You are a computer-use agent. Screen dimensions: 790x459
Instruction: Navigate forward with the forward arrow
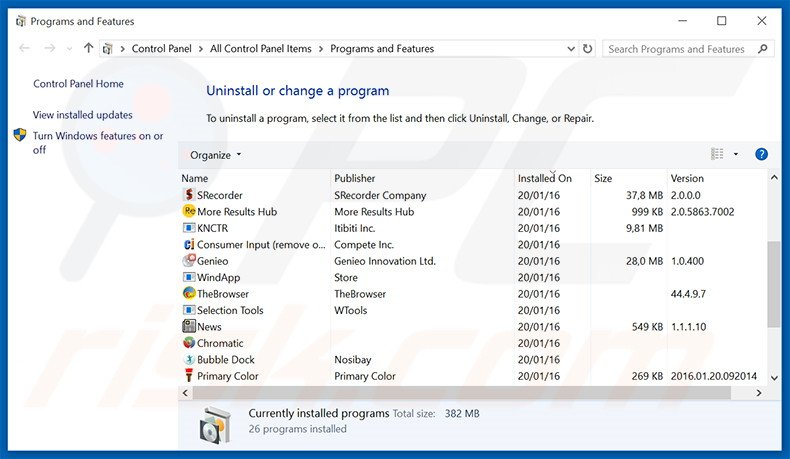(49, 48)
